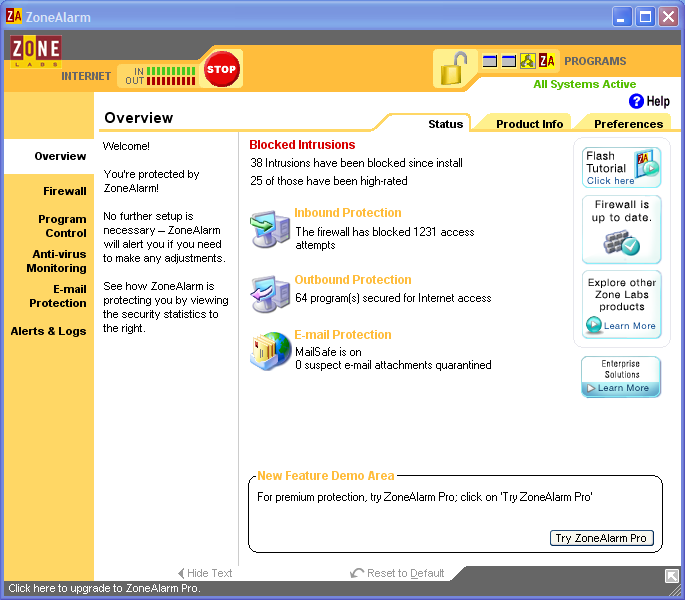Click the E-mail Protection globe icon

coord(270,351)
